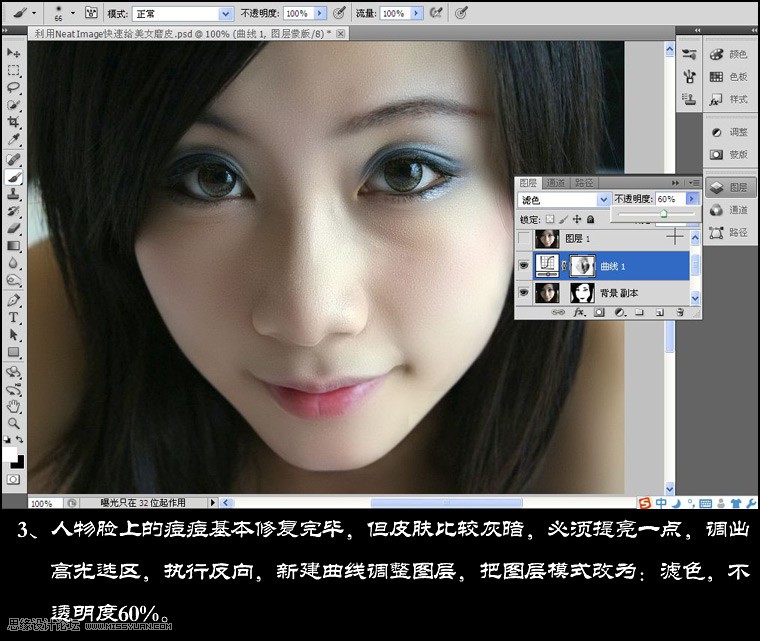Toggle lock transparent pixels

(x=550, y=219)
